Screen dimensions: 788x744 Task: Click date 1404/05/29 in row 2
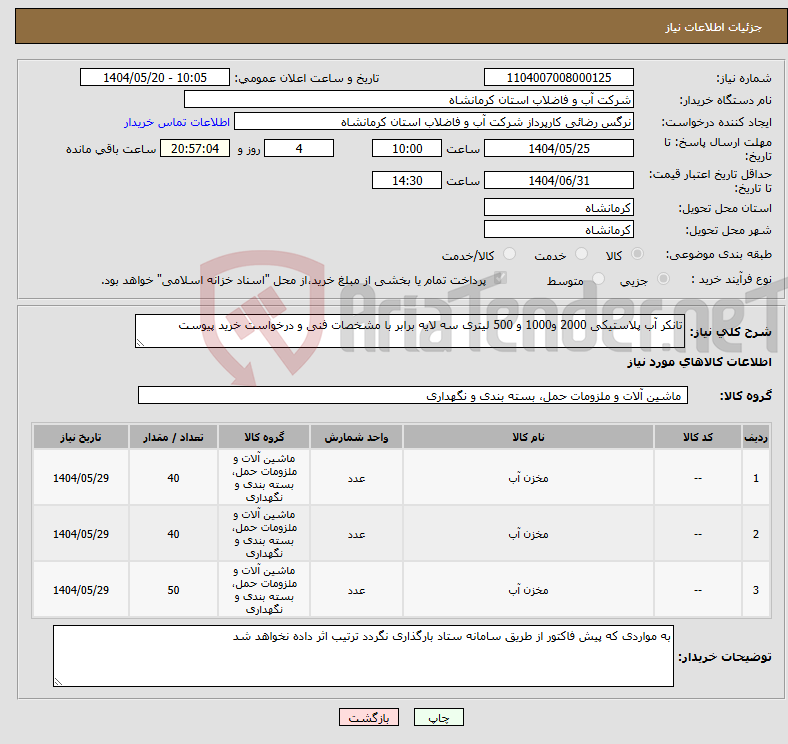point(81,534)
